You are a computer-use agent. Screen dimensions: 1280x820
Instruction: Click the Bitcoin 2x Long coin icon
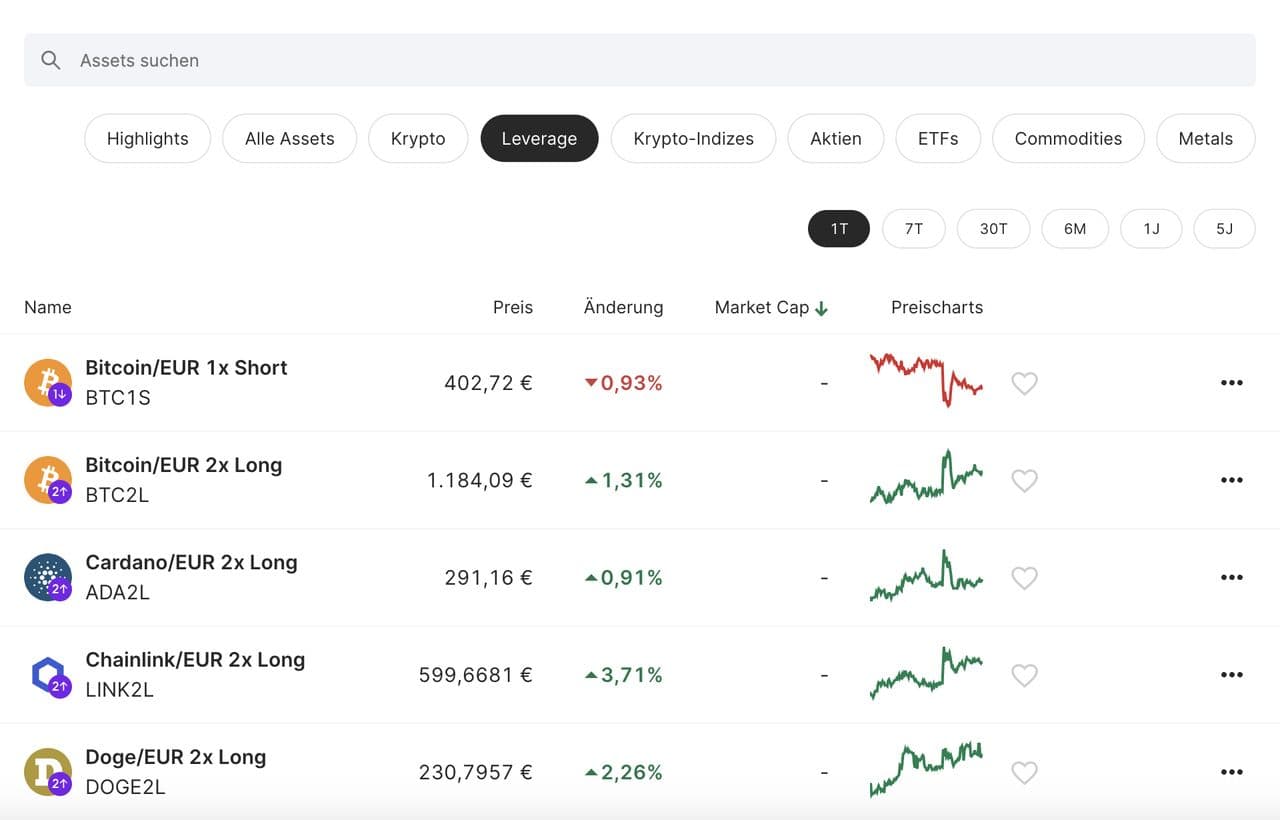click(x=48, y=480)
